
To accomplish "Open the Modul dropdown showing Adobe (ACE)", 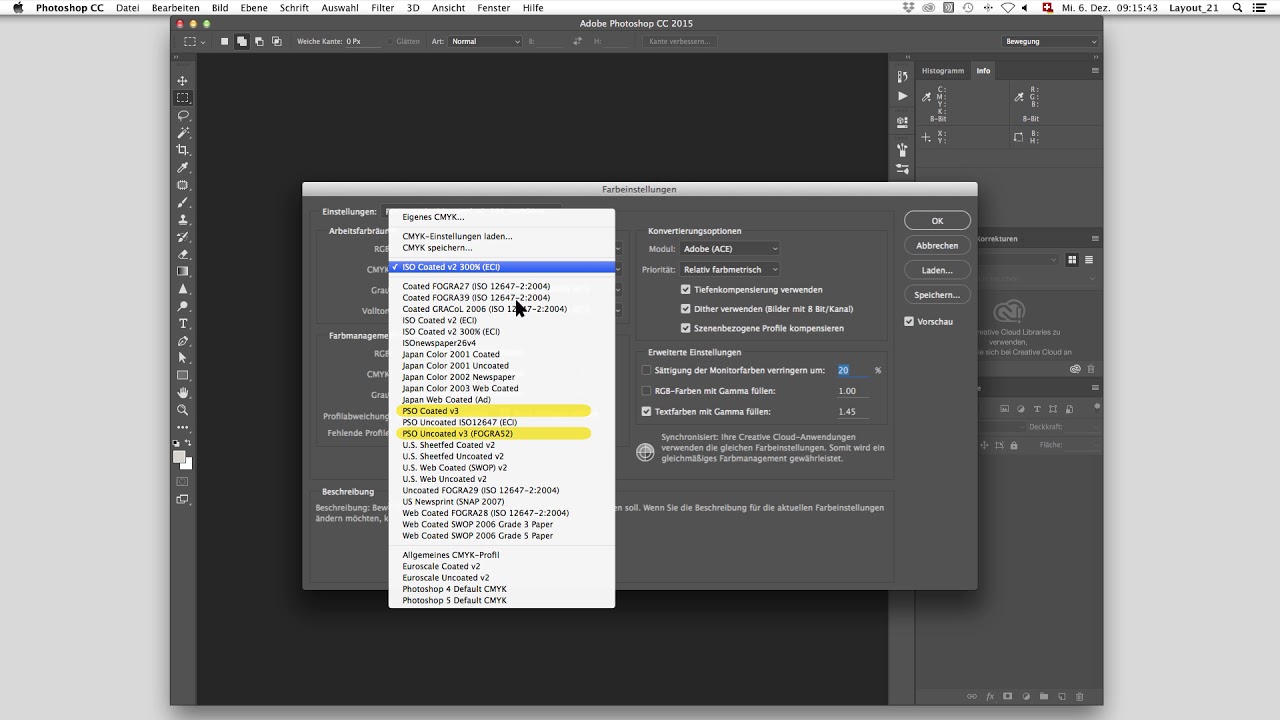I will point(729,249).
